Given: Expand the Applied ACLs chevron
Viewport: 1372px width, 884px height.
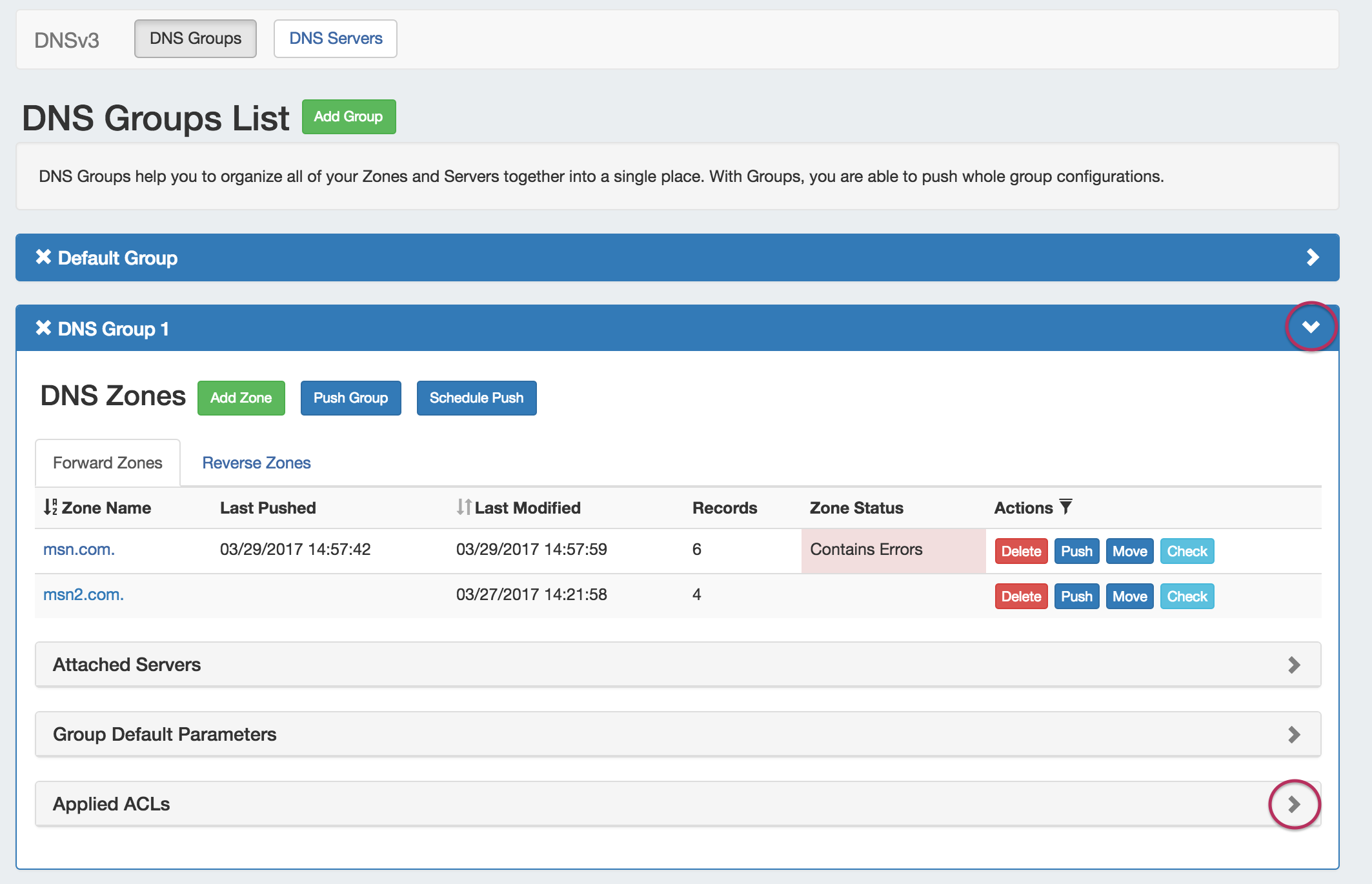Looking at the screenshot, I should [1294, 804].
